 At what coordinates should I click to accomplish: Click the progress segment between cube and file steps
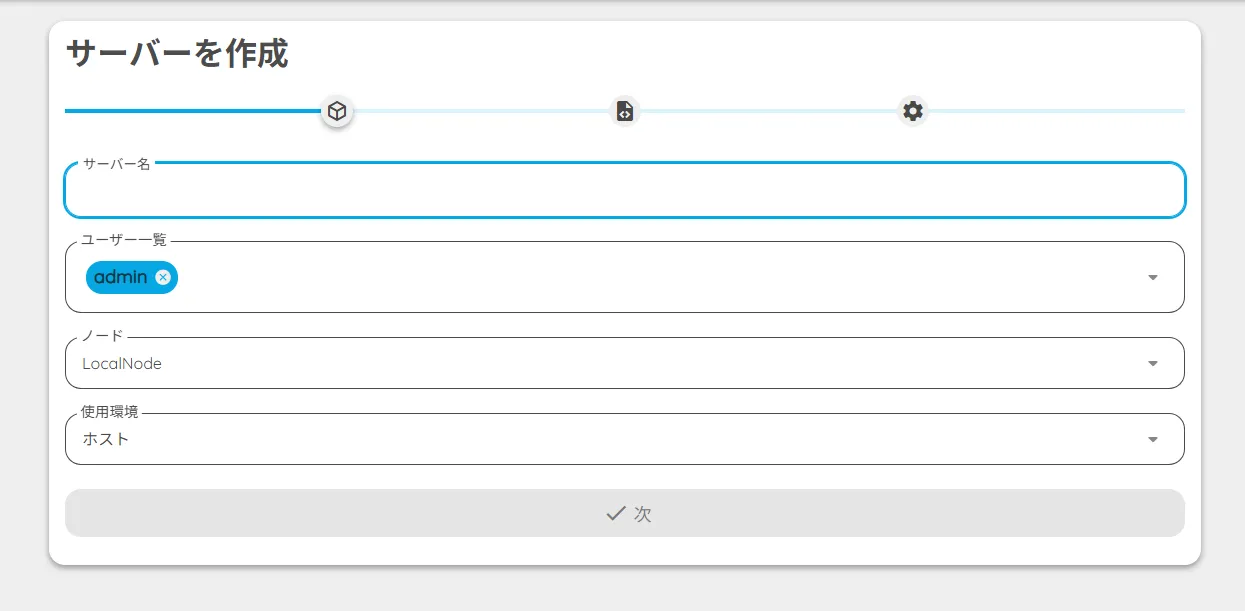click(480, 111)
